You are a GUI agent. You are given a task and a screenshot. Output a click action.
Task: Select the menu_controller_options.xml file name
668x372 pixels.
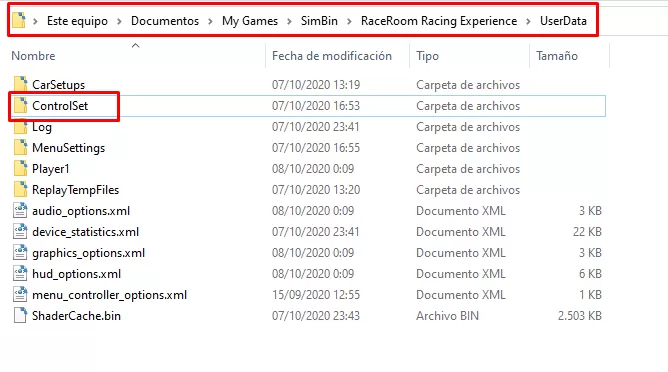[109, 295]
